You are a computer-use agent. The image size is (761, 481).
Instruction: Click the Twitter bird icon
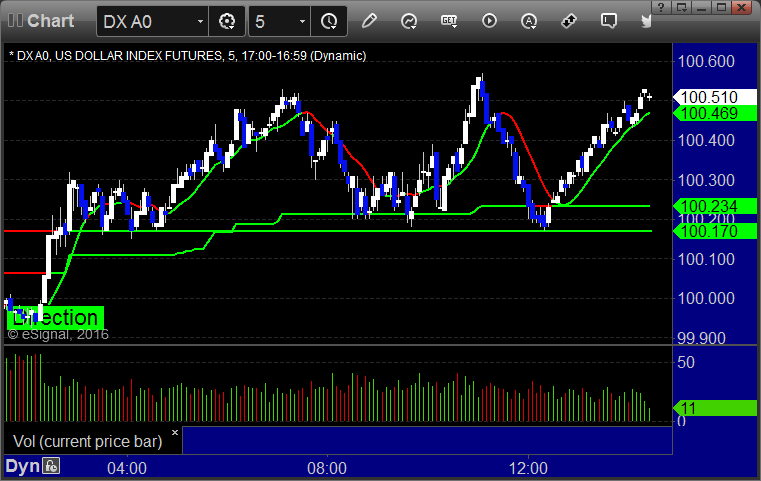point(646,21)
